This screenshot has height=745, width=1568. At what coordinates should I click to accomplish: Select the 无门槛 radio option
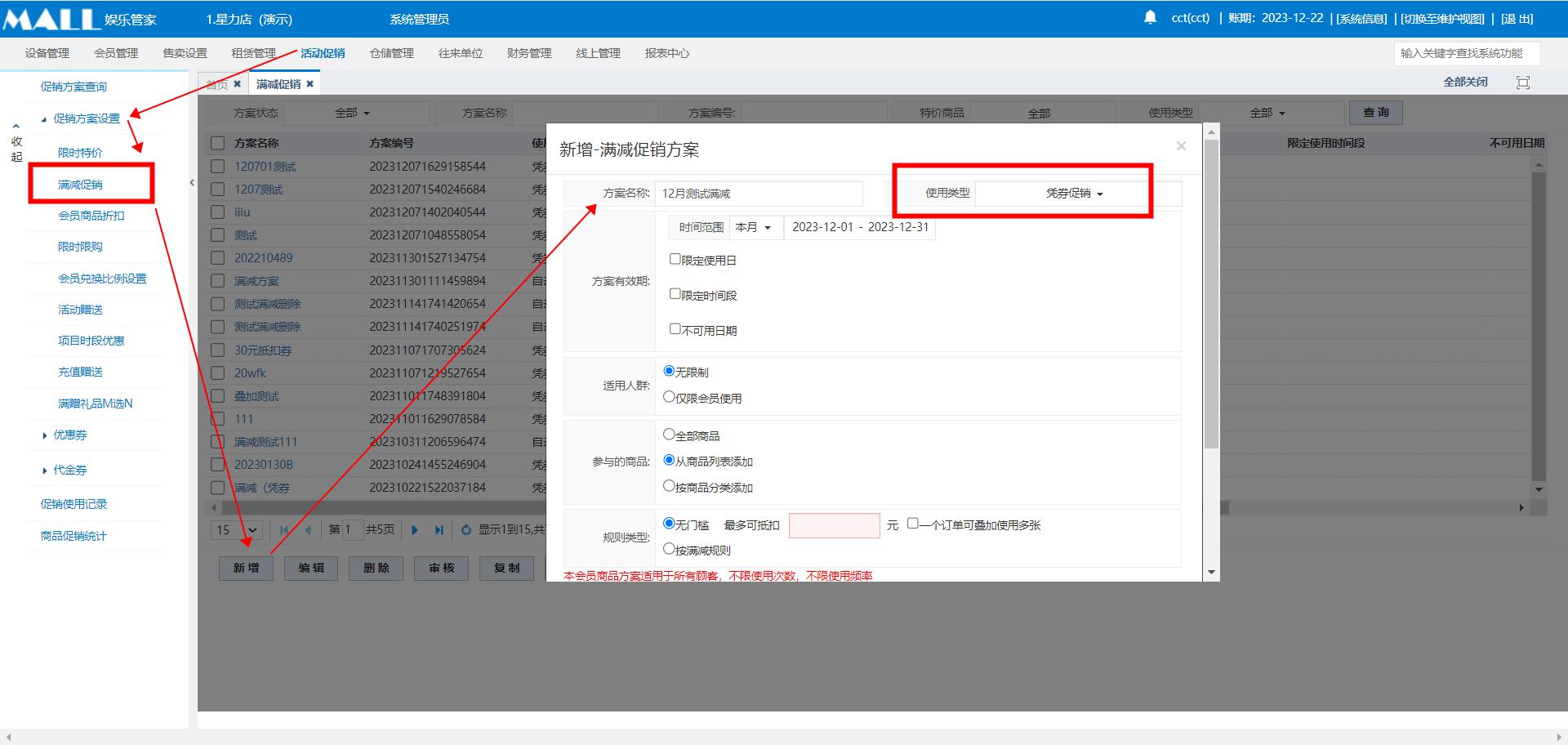click(669, 524)
